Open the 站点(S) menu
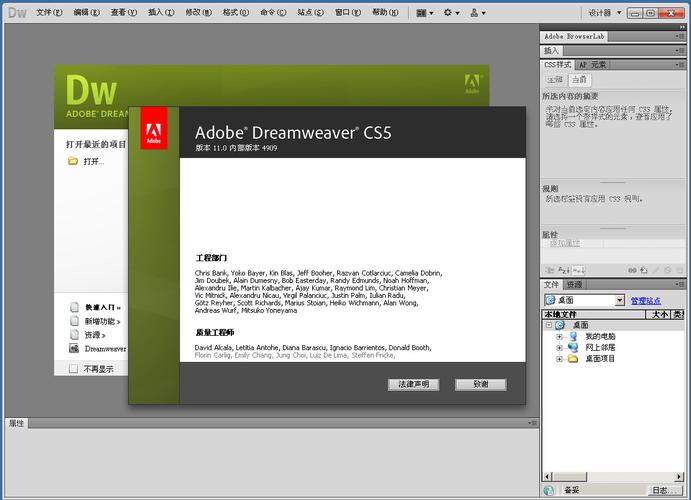The image size is (691, 500). (x=311, y=13)
